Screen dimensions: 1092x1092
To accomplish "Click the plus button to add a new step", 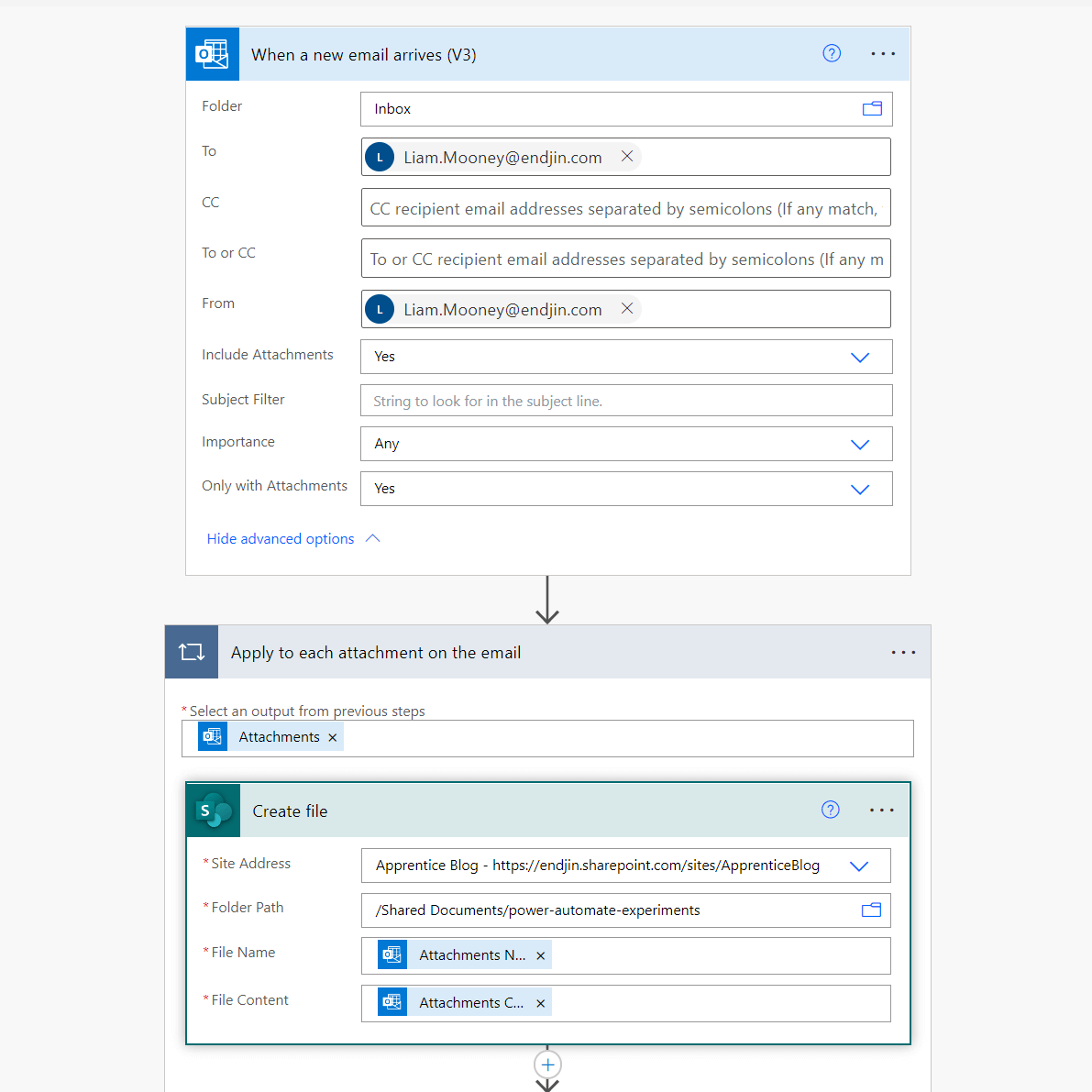I will (x=547, y=1064).
